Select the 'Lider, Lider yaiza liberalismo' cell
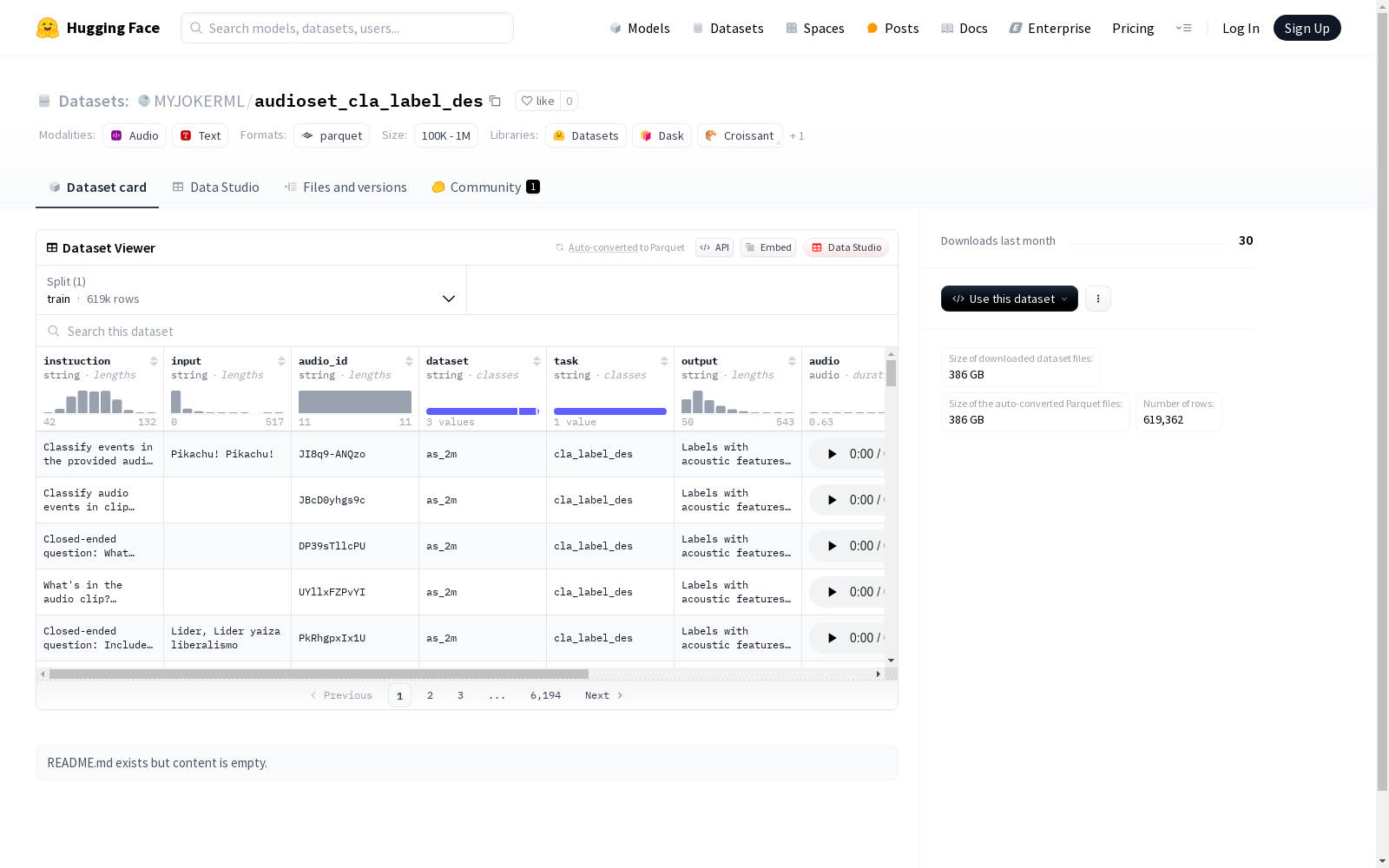This screenshot has height=868, width=1389. click(x=227, y=638)
